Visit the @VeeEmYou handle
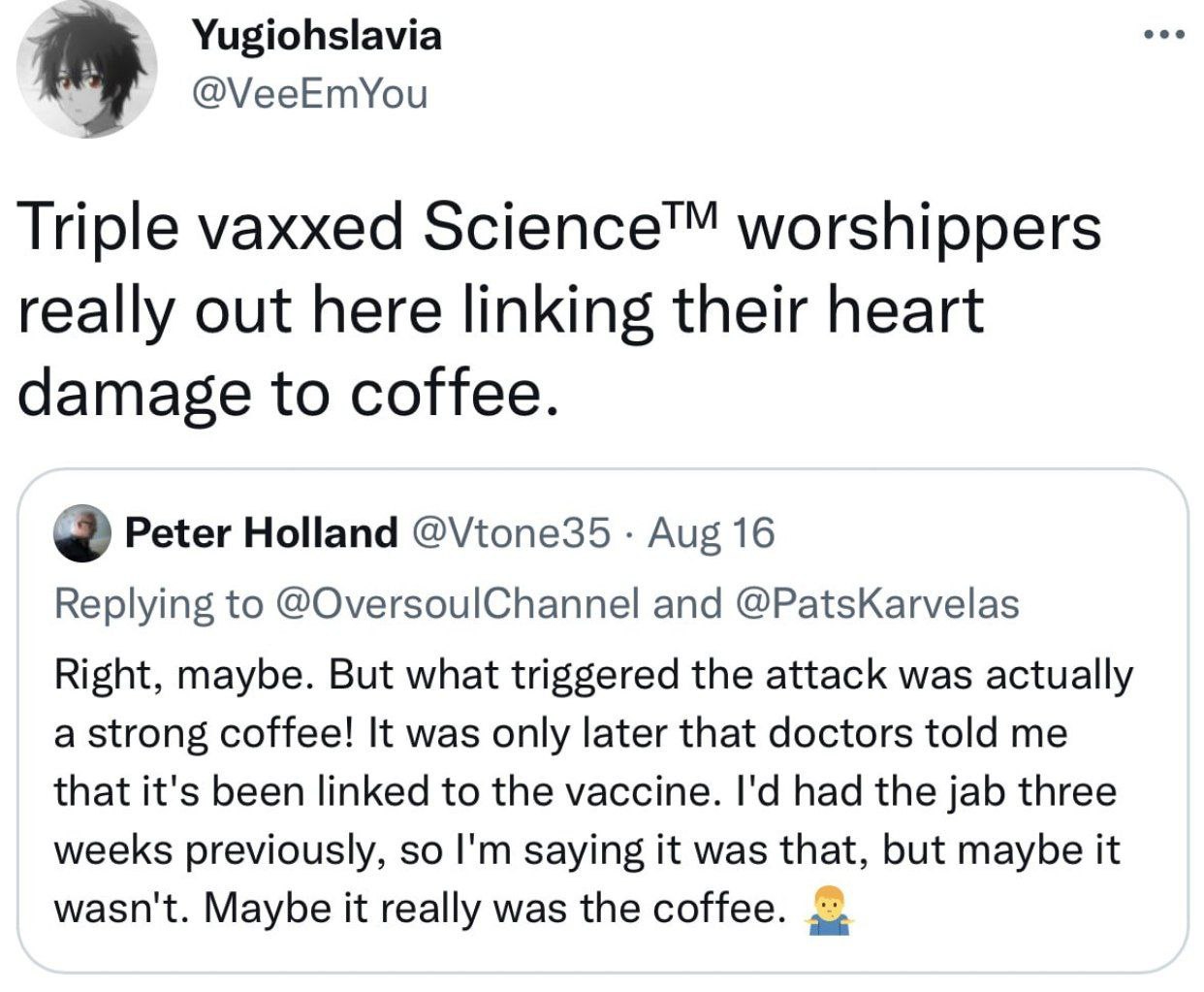 (x=310, y=94)
